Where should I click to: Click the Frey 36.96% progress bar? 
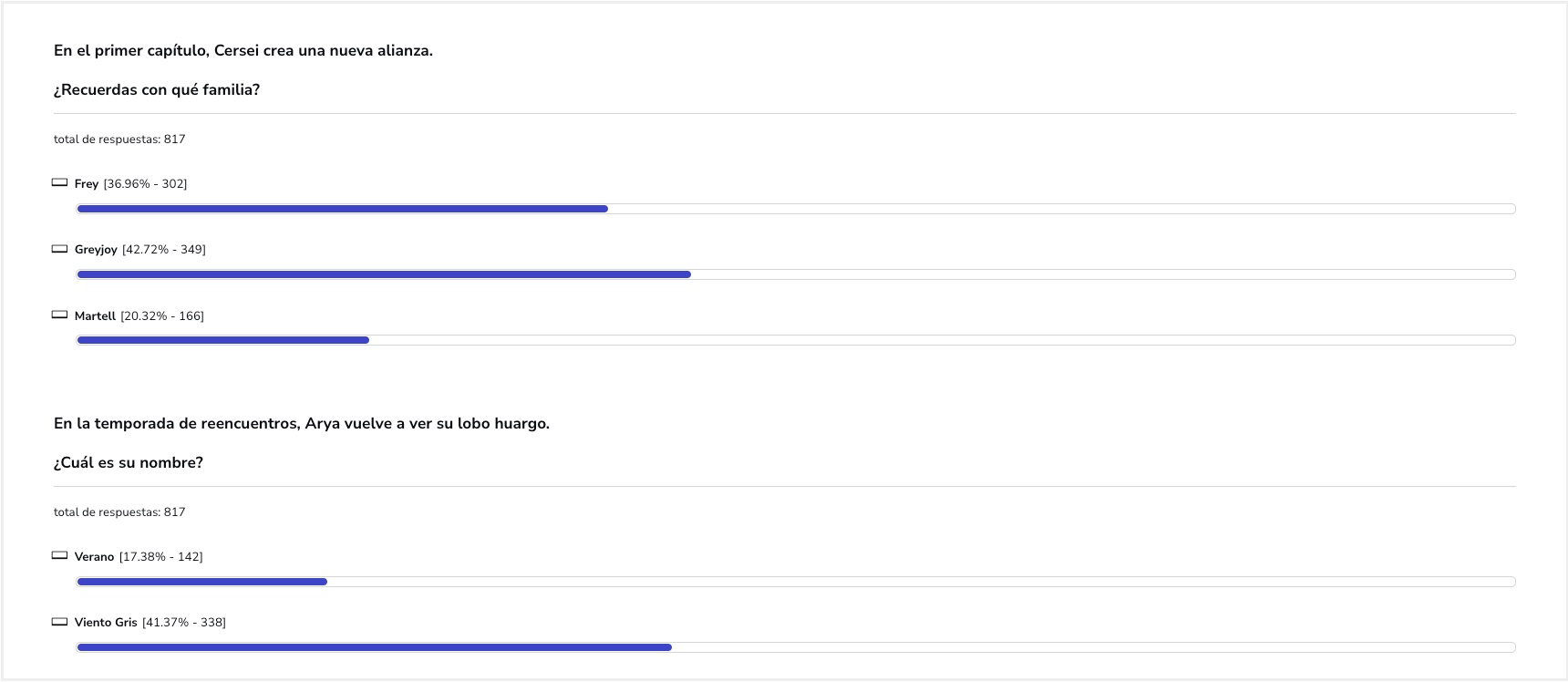pos(796,209)
